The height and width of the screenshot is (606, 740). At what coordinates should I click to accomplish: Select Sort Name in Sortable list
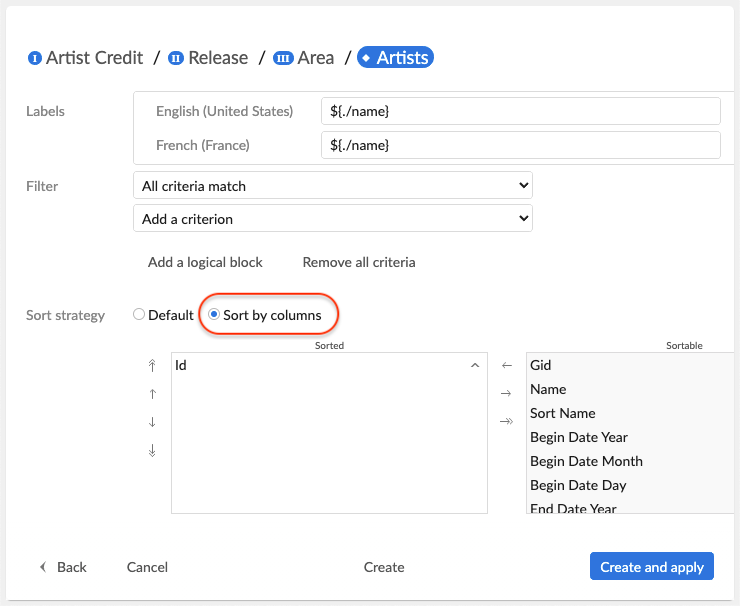(563, 413)
